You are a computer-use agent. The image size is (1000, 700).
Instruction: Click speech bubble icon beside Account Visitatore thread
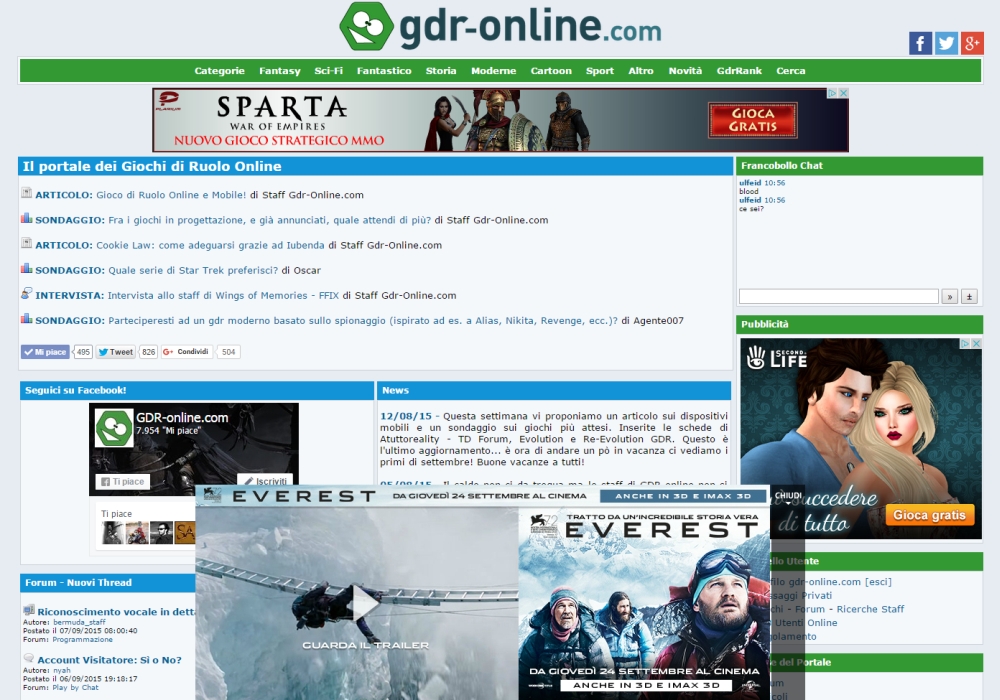click(29, 658)
